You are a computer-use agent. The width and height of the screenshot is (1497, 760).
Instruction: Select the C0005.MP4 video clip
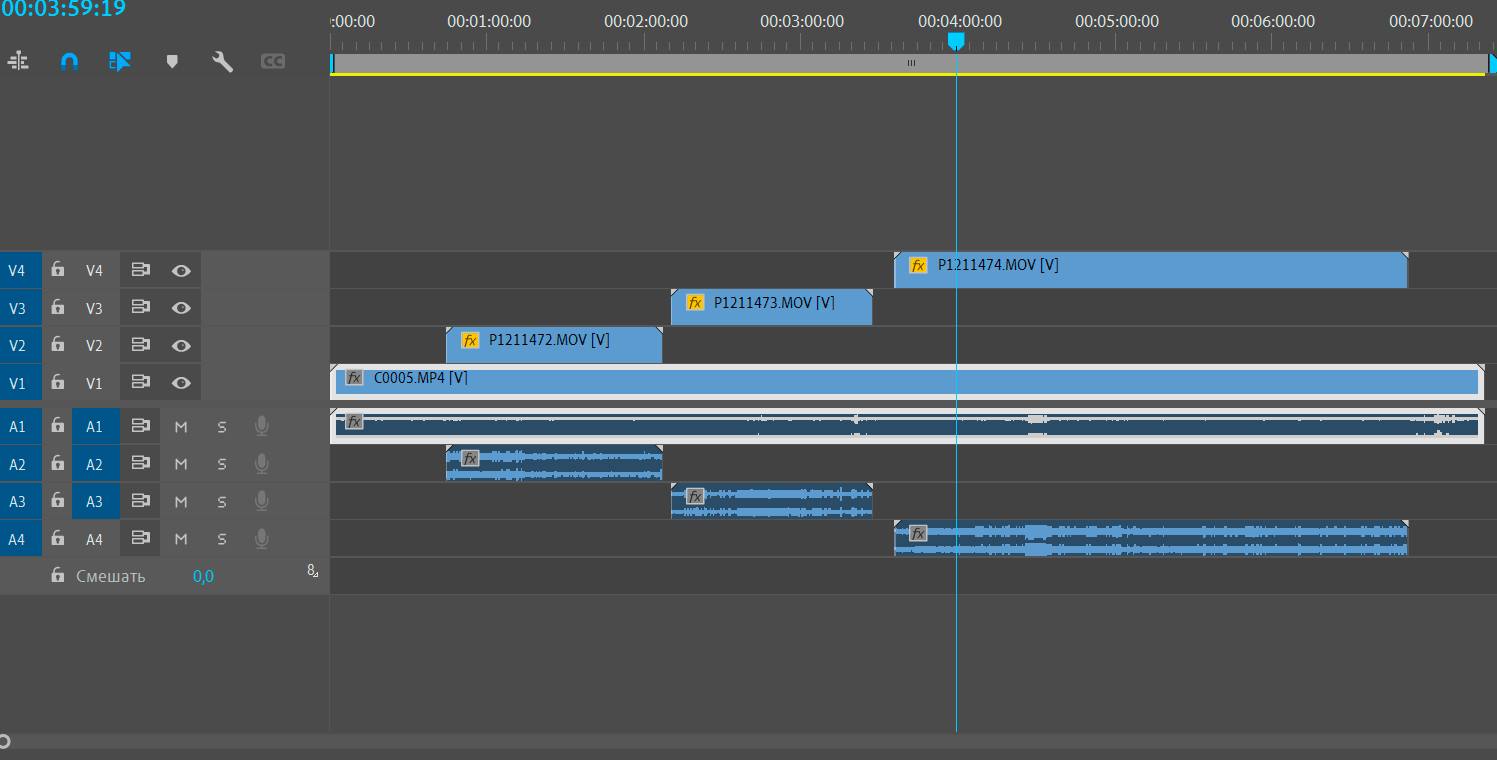[x=907, y=382]
